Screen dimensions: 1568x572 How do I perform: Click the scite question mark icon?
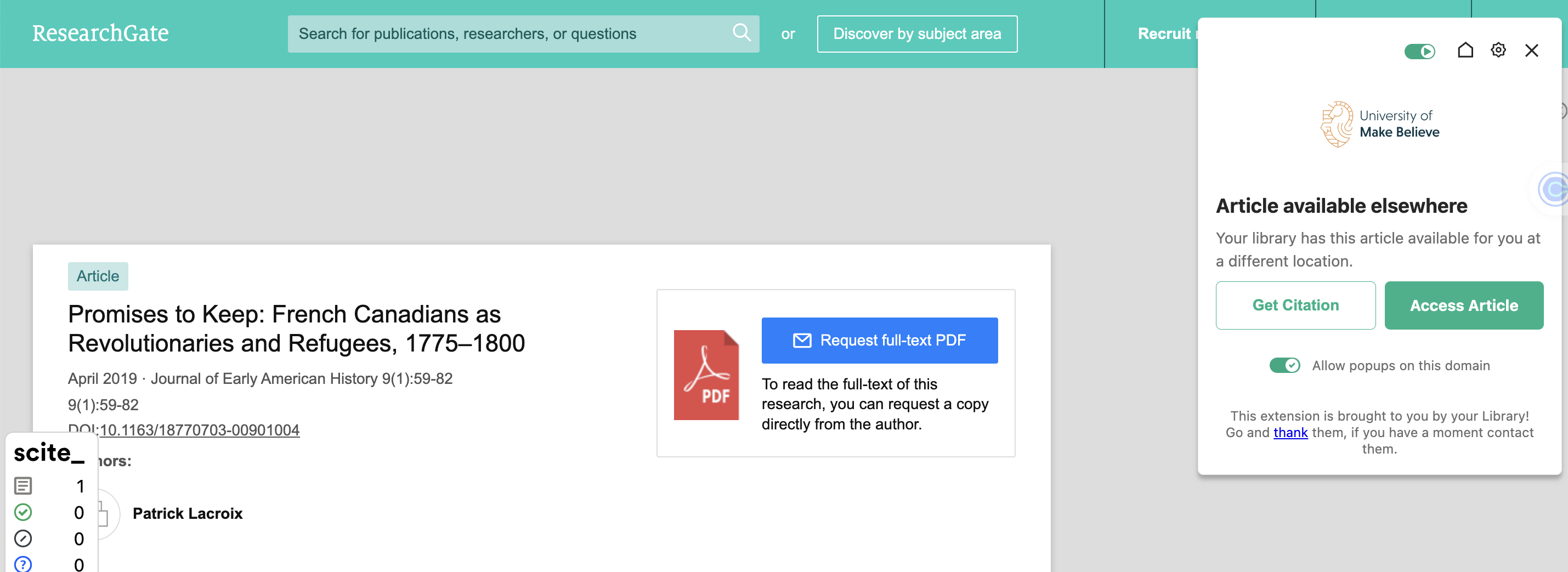pyautogui.click(x=23, y=563)
